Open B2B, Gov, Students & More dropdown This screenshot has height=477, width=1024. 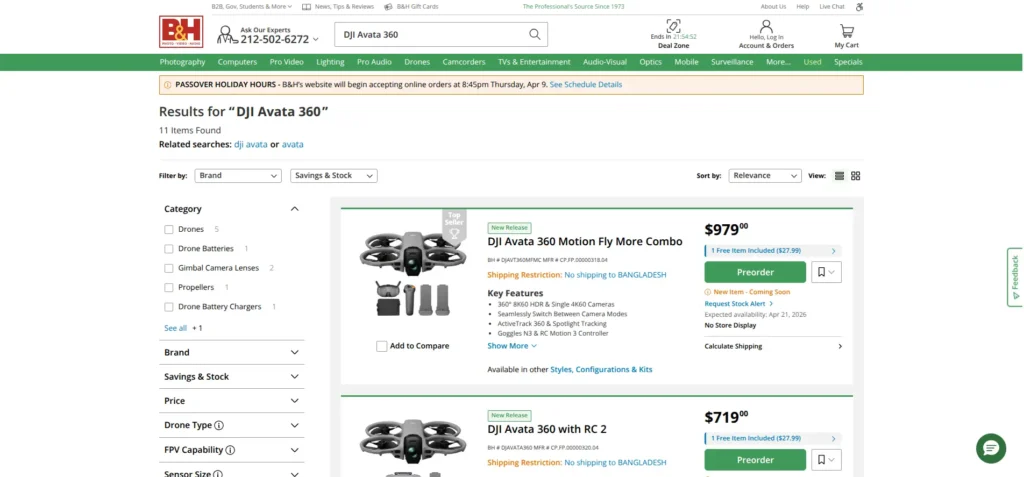pyautogui.click(x=251, y=7)
